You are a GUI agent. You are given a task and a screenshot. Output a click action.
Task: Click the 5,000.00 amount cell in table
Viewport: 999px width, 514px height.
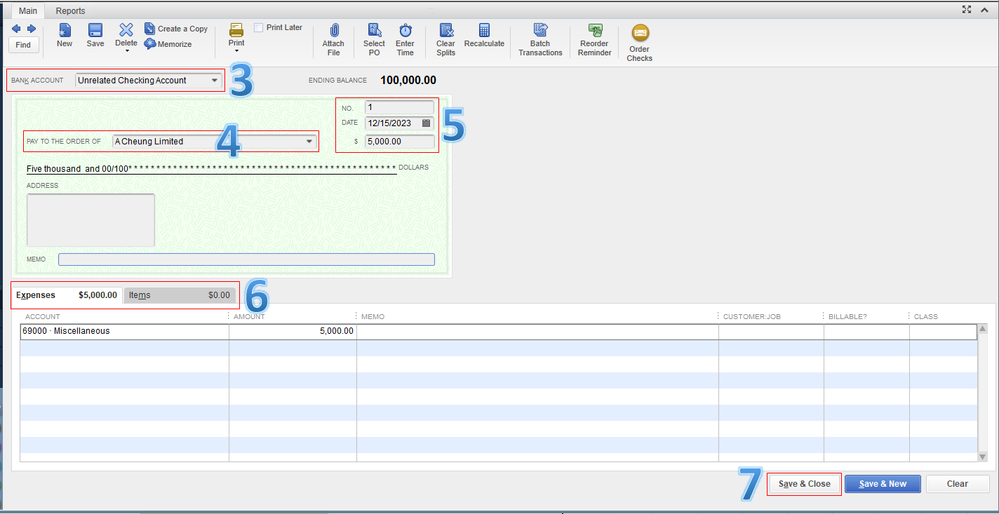pos(292,331)
